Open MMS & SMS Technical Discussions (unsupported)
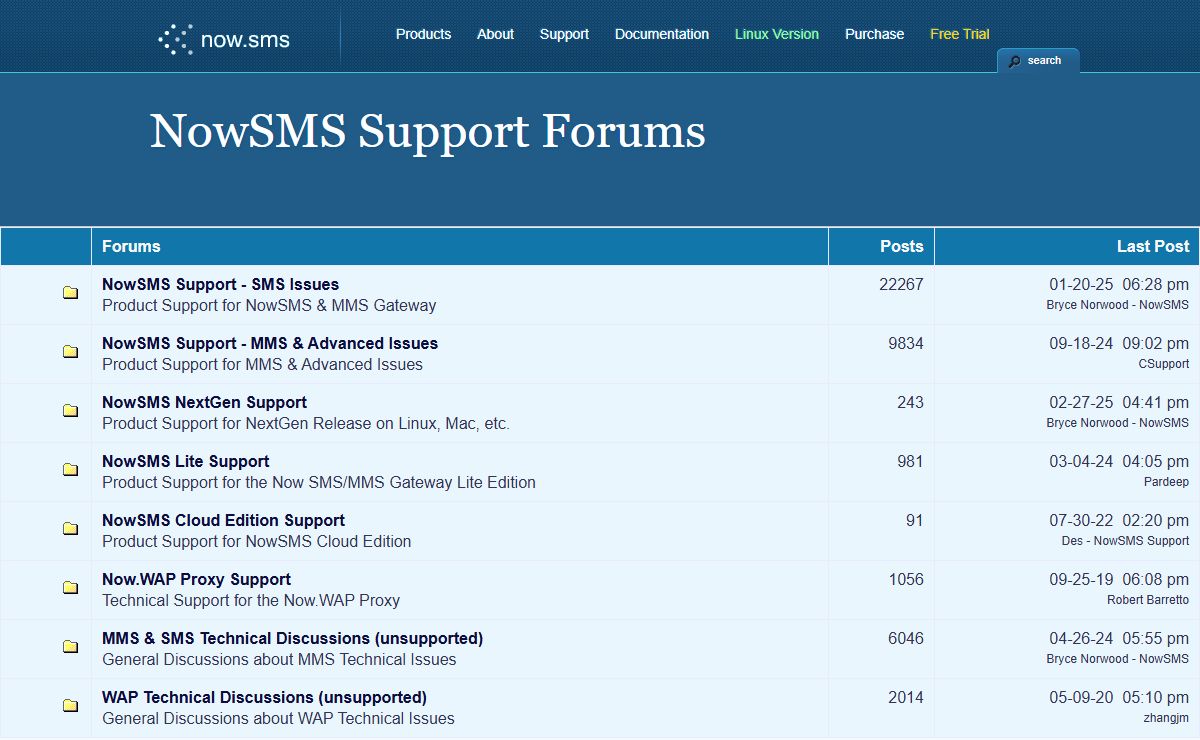This screenshot has height=740, width=1200. tap(292, 638)
